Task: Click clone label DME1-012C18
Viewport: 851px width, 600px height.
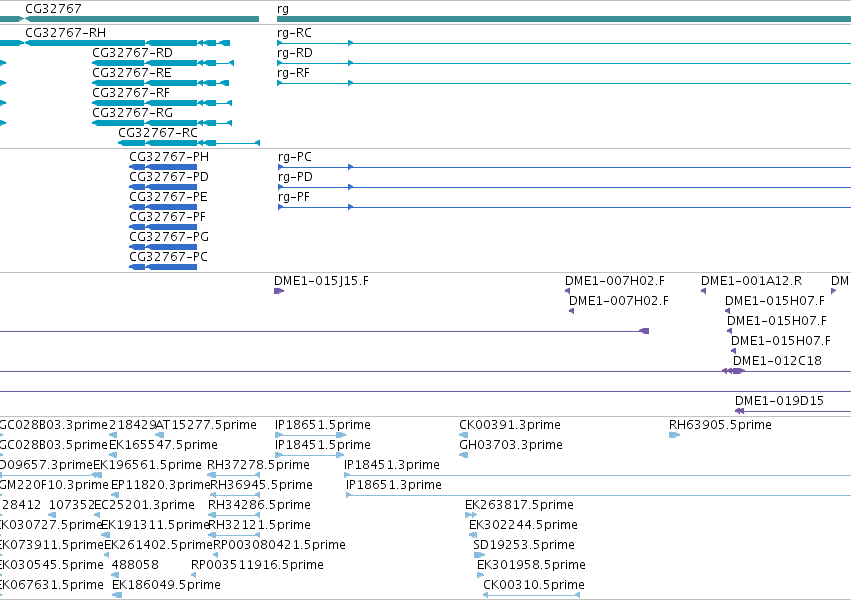Action: pyautogui.click(x=777, y=361)
